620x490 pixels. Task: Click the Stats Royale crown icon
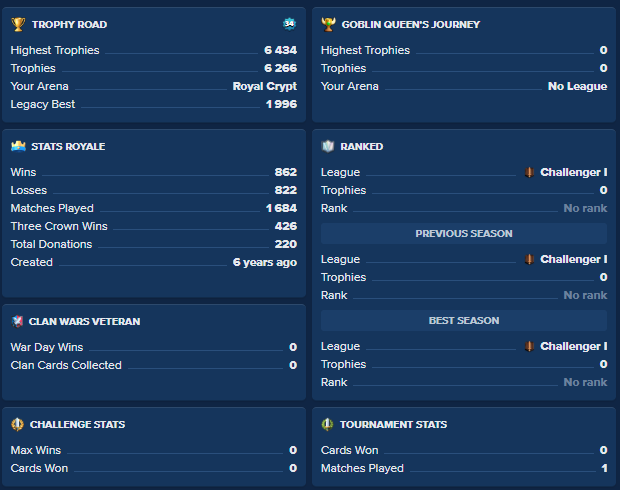click(18, 146)
